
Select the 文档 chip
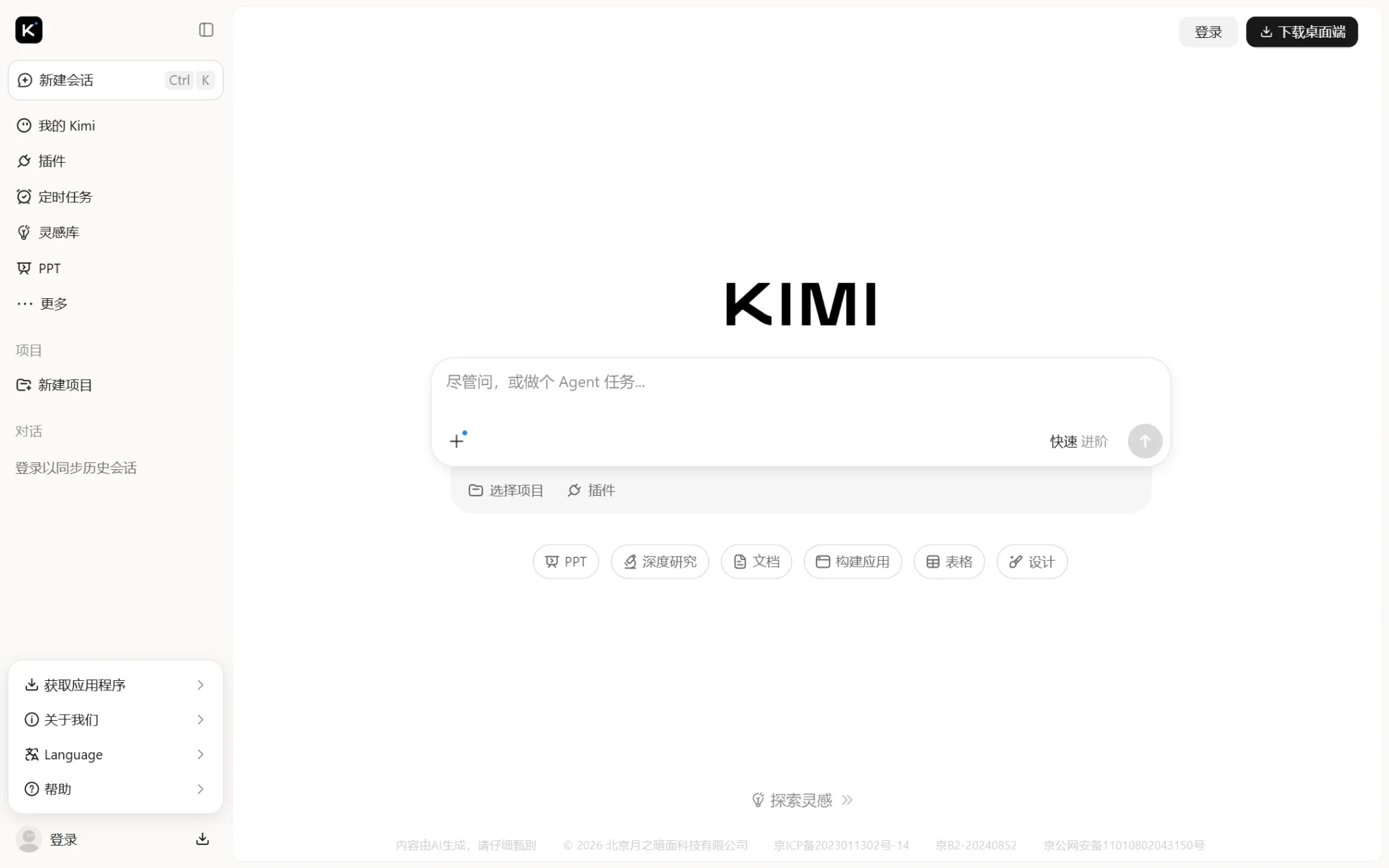(x=756, y=561)
